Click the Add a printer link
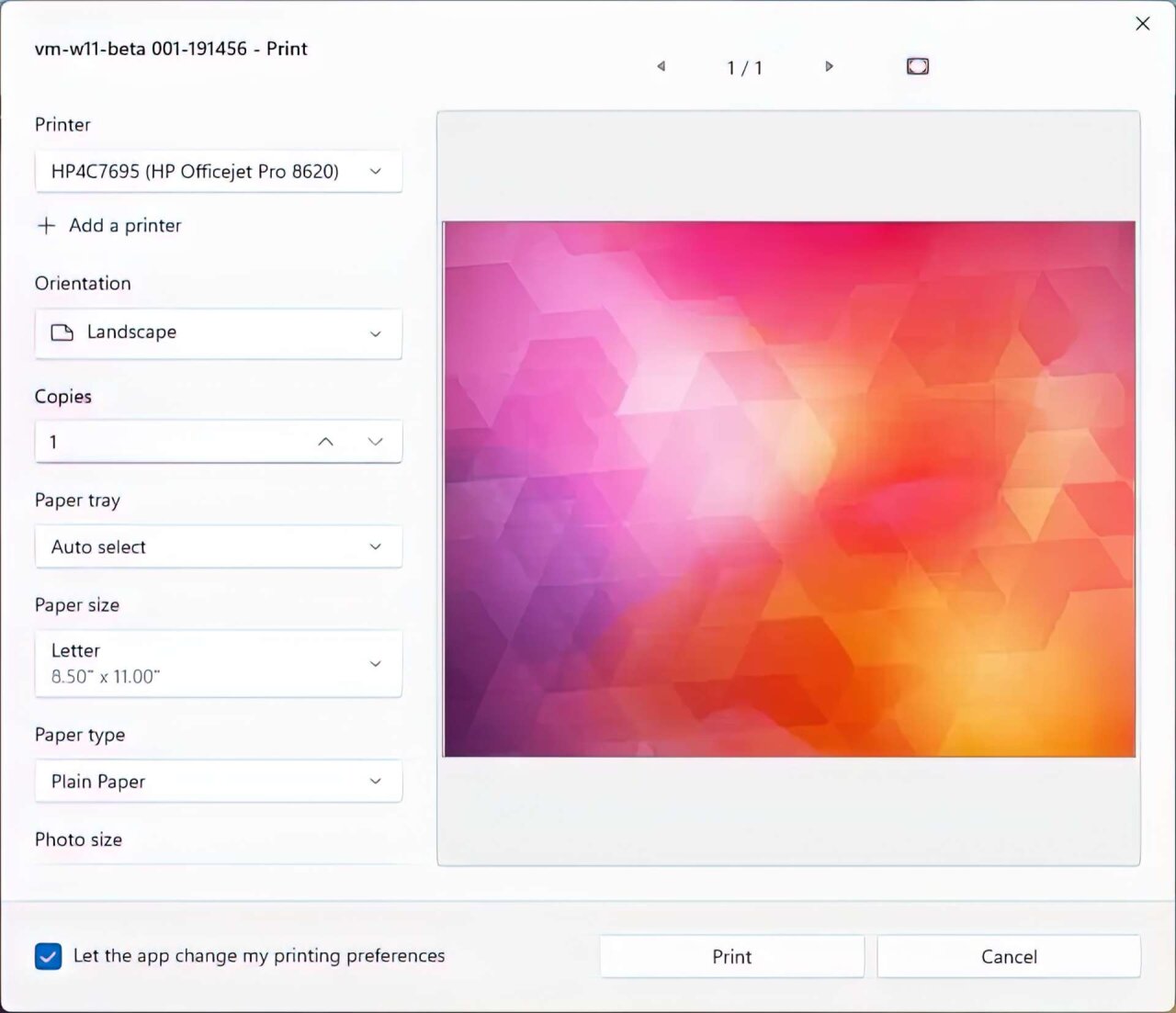 click(x=125, y=226)
